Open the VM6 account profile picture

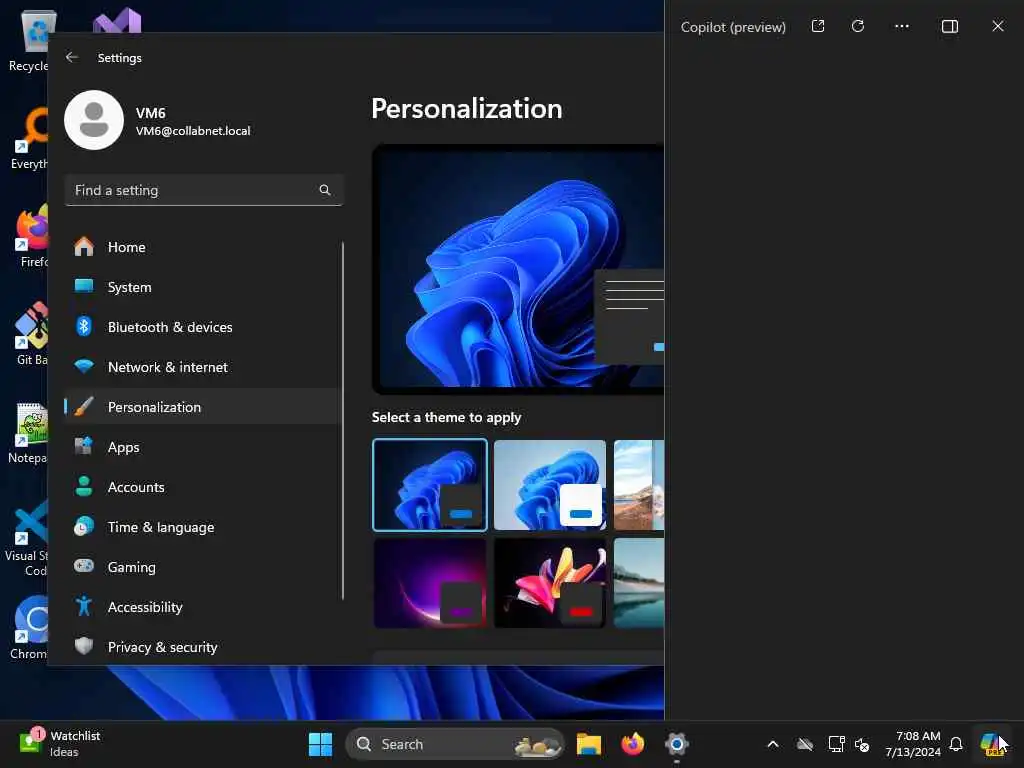(94, 120)
